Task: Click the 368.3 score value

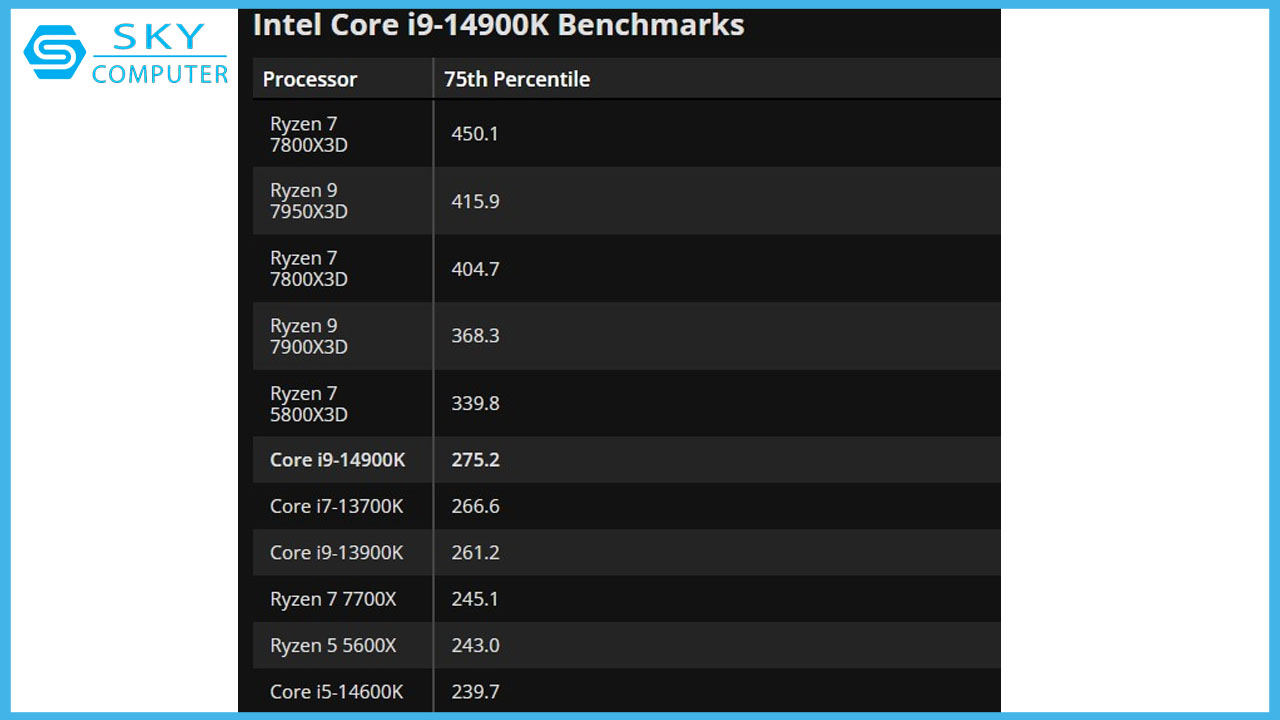Action: 475,336
